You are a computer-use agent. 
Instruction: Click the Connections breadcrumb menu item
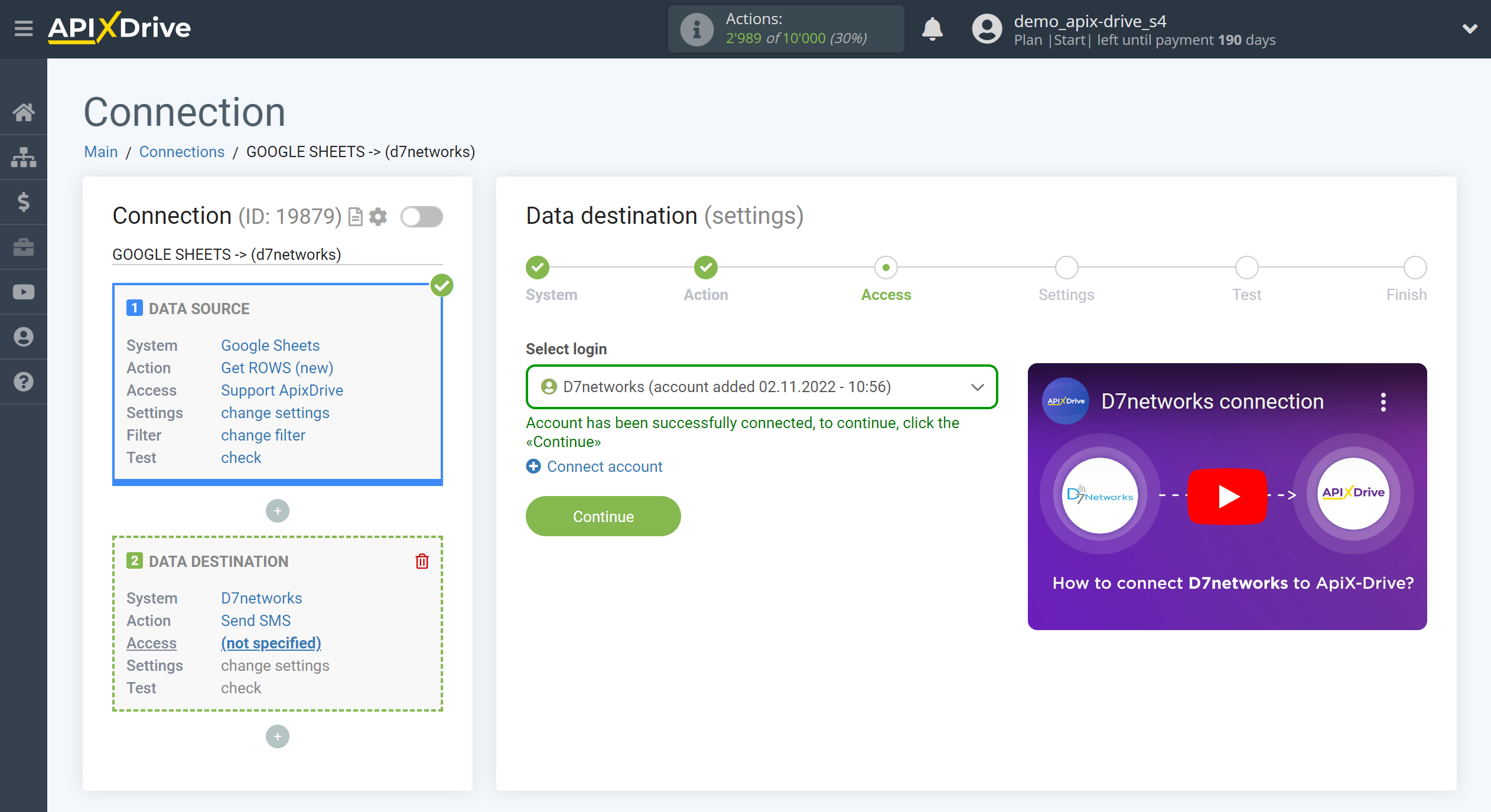(181, 151)
